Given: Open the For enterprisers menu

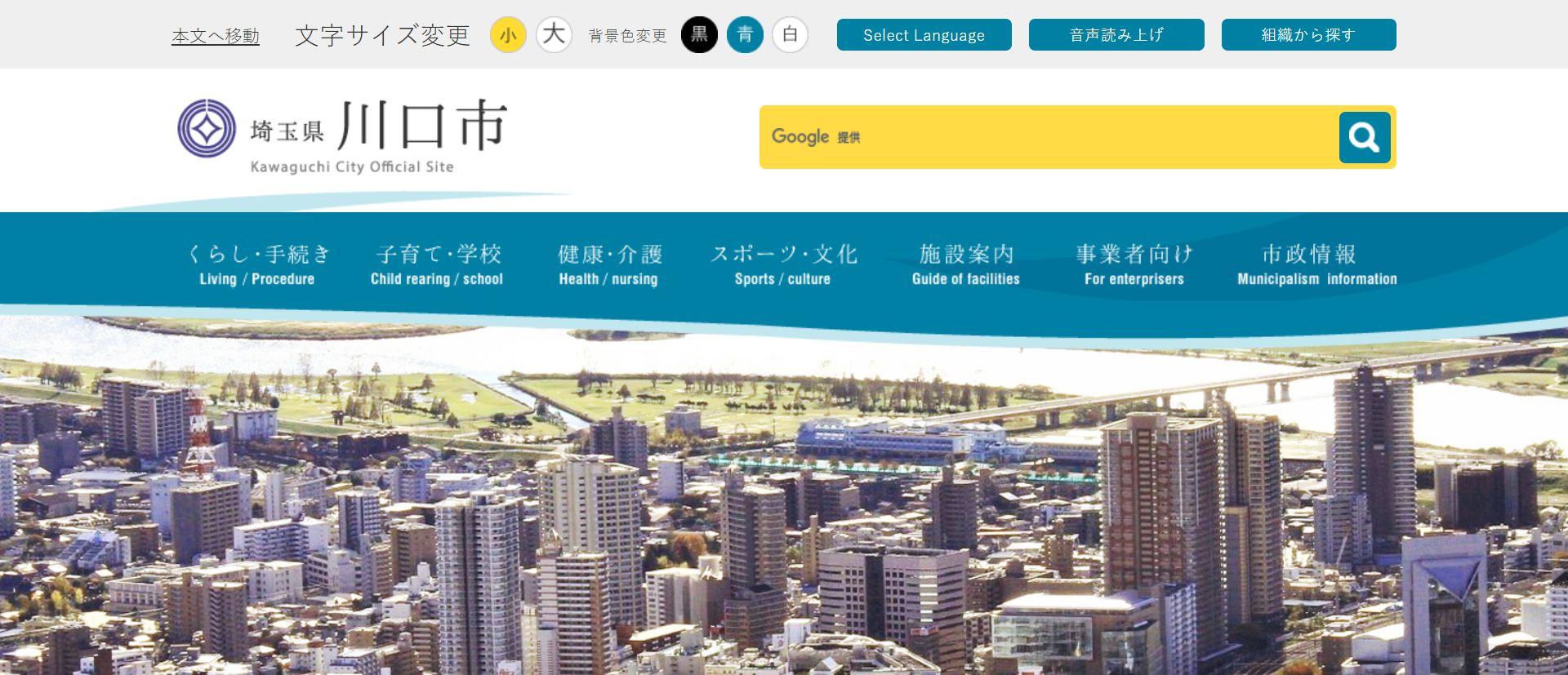Looking at the screenshot, I should [x=1134, y=264].
